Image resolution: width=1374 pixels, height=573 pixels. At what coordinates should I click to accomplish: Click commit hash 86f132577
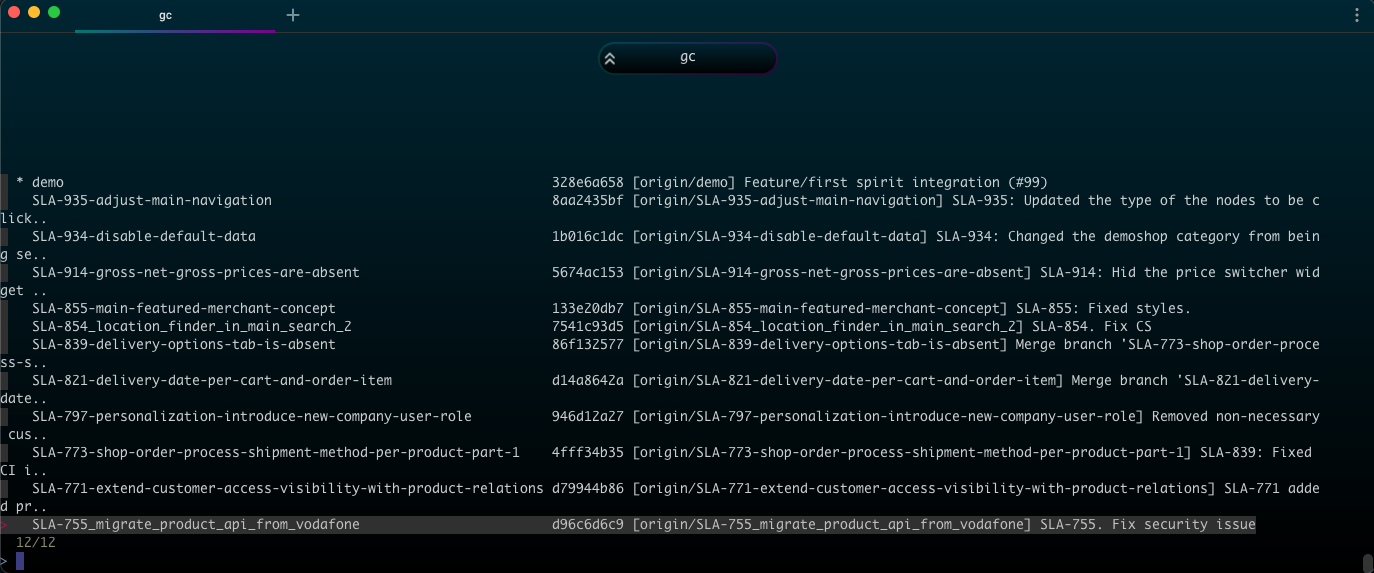tap(588, 345)
